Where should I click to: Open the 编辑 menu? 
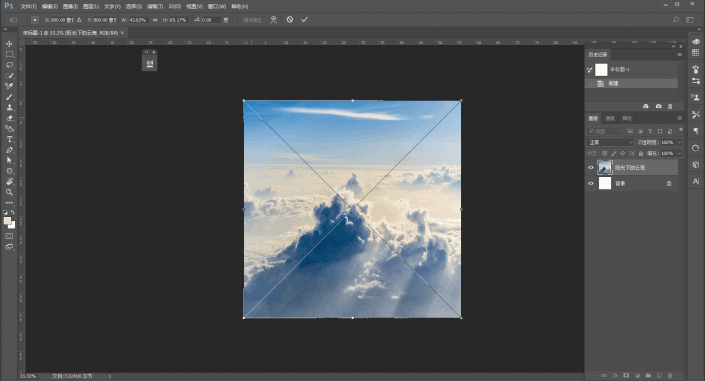pyautogui.click(x=49, y=6)
